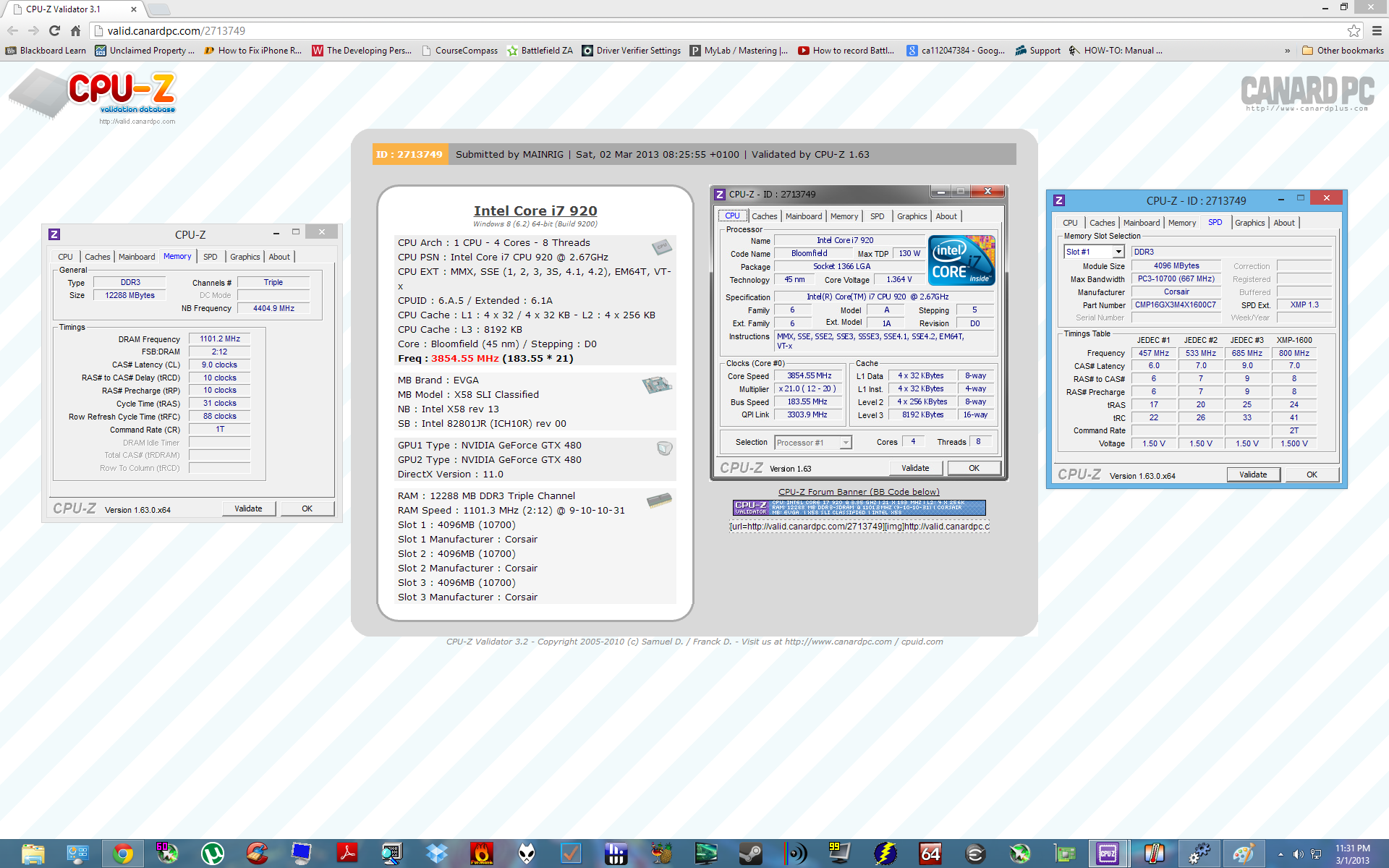This screenshot has width=1389, height=868.
Task: Show hidden bookmarks with the overflow chevron
Action: (1287, 51)
